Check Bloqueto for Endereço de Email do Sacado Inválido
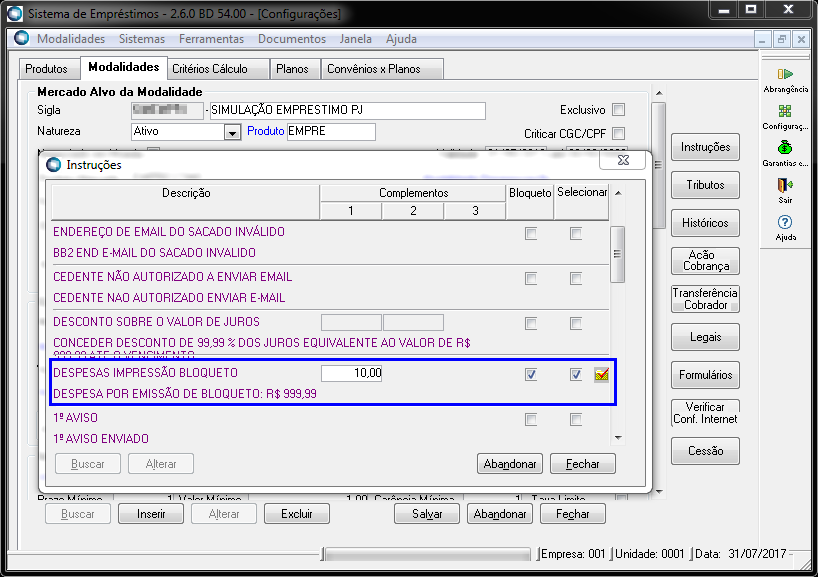The height and width of the screenshot is (577, 818). pos(531,233)
